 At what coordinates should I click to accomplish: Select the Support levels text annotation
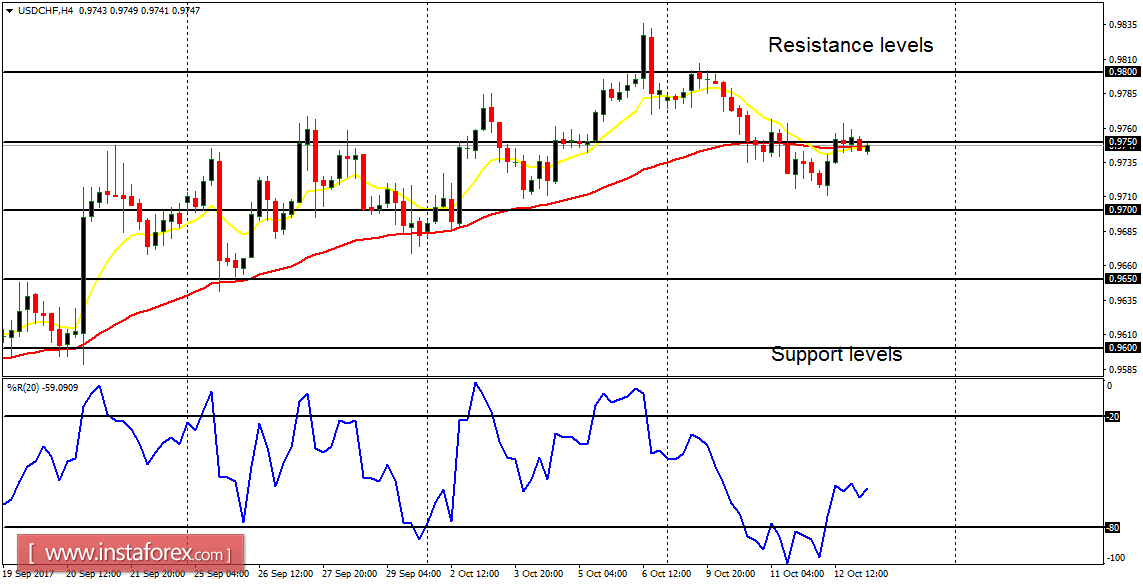point(836,354)
